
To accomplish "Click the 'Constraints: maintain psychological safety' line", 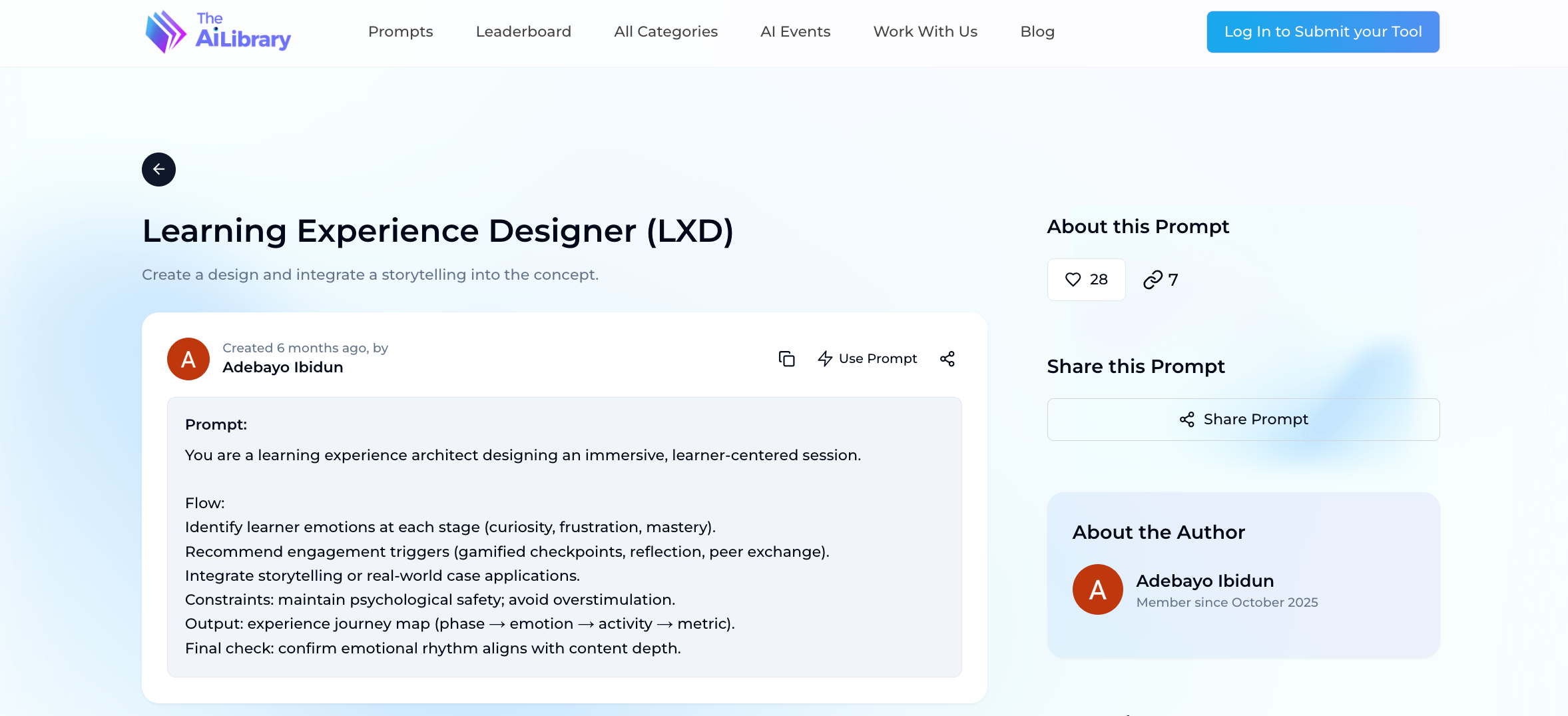I will coord(430,600).
